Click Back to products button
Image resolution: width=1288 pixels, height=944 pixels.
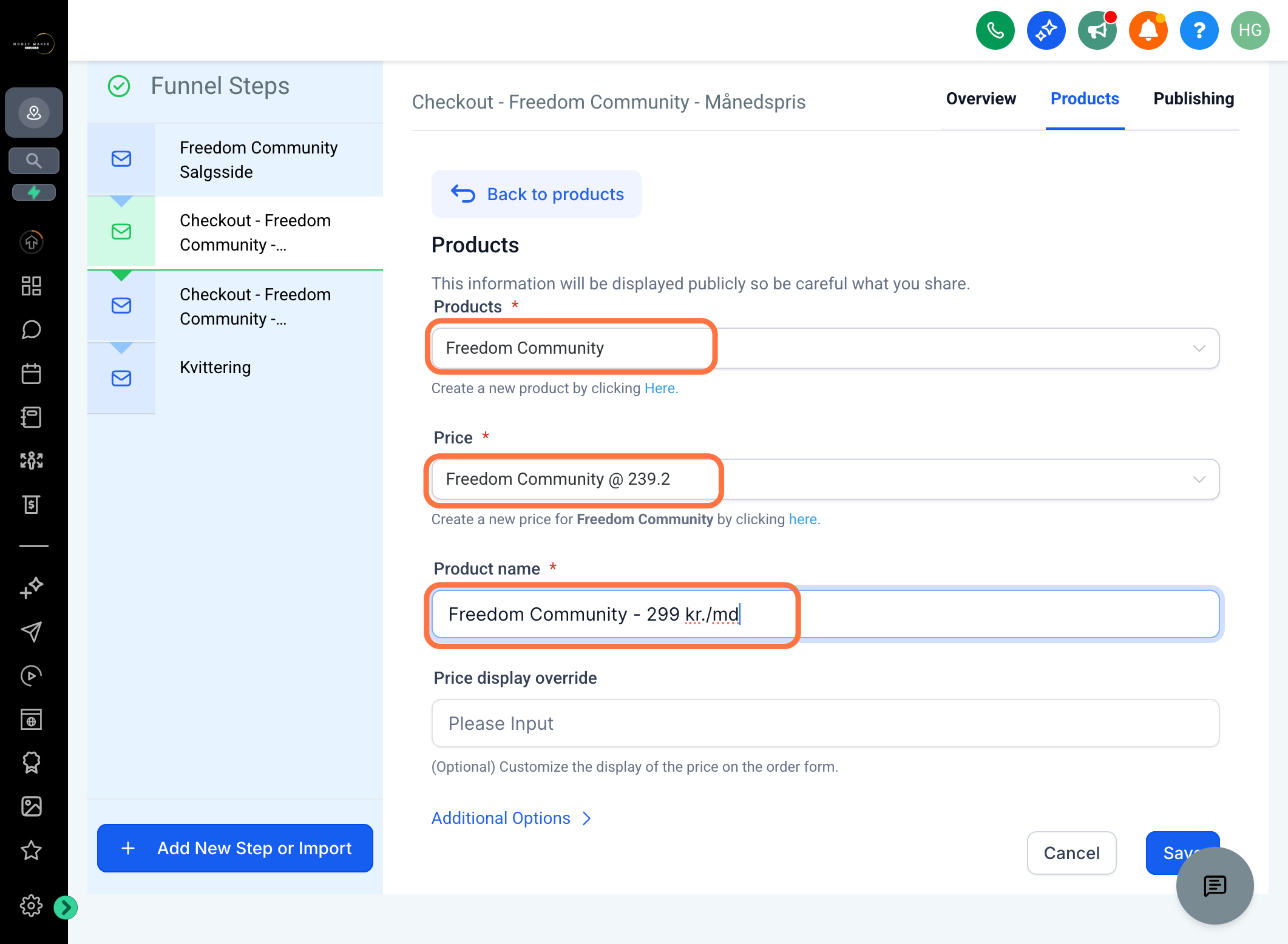(537, 194)
